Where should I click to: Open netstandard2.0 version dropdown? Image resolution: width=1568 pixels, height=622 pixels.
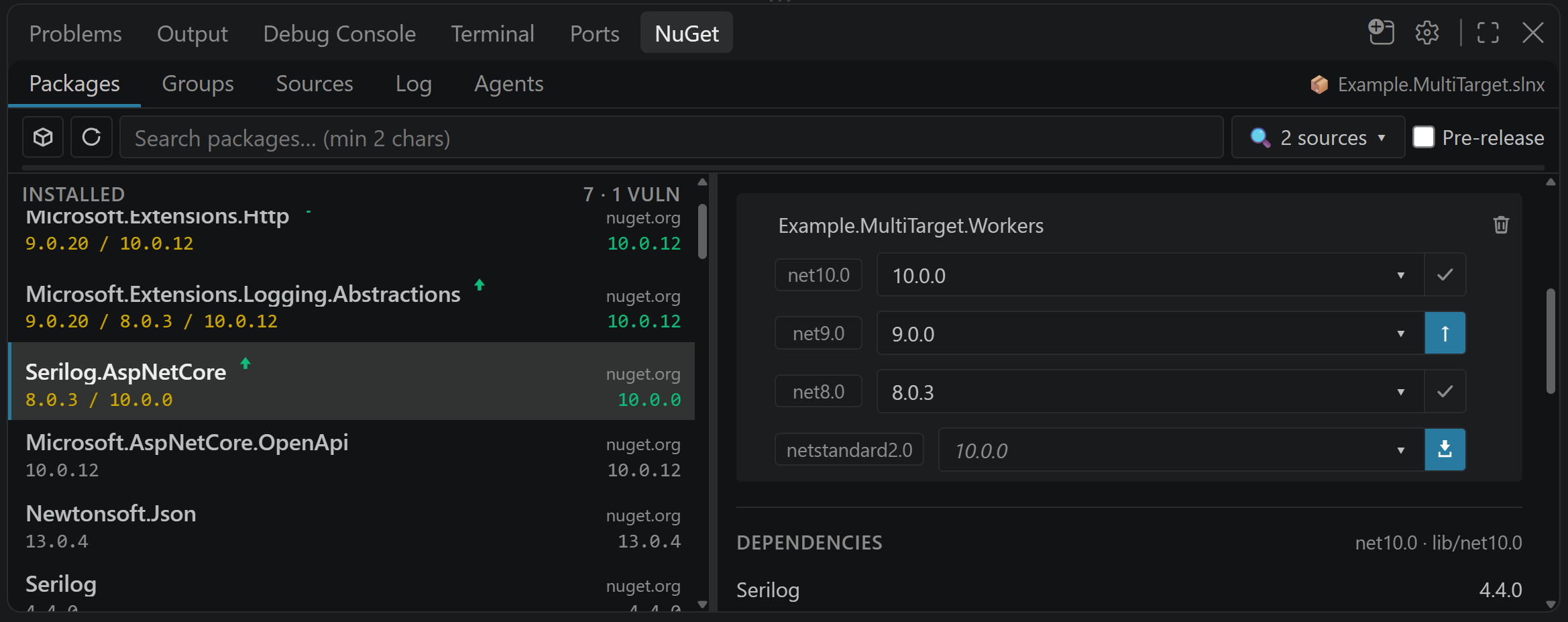click(1181, 450)
